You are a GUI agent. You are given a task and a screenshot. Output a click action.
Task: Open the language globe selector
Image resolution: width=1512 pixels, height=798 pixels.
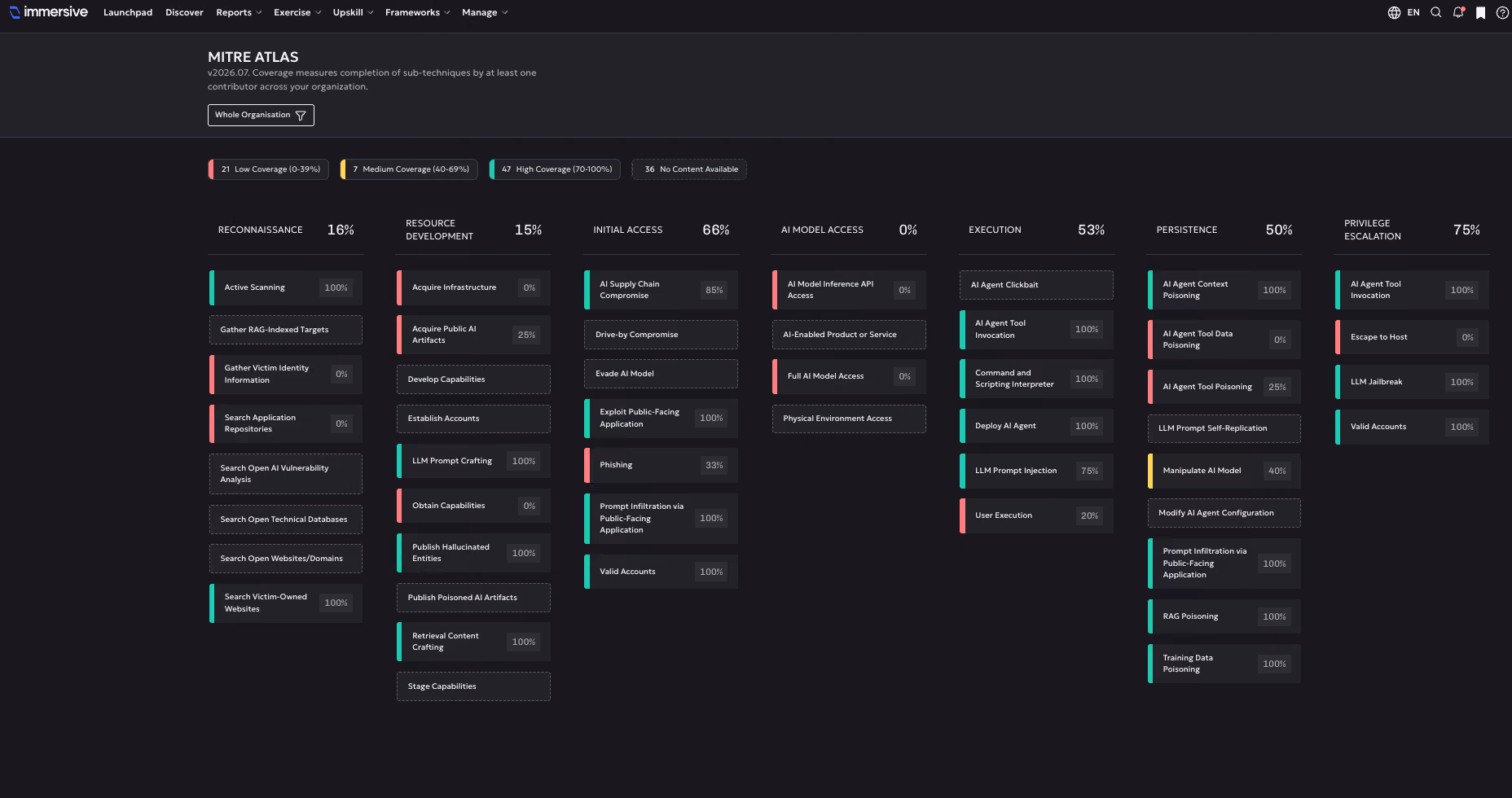pyautogui.click(x=1394, y=12)
